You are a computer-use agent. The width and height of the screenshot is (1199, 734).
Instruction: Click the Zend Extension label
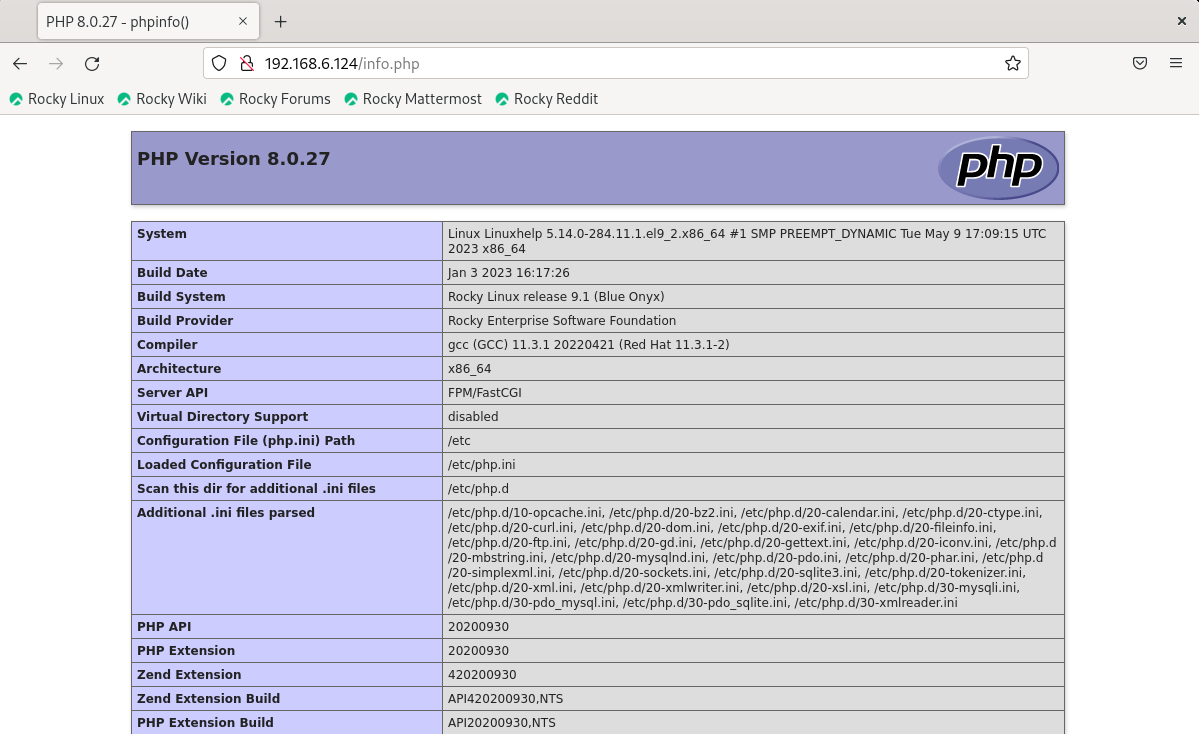coord(189,674)
